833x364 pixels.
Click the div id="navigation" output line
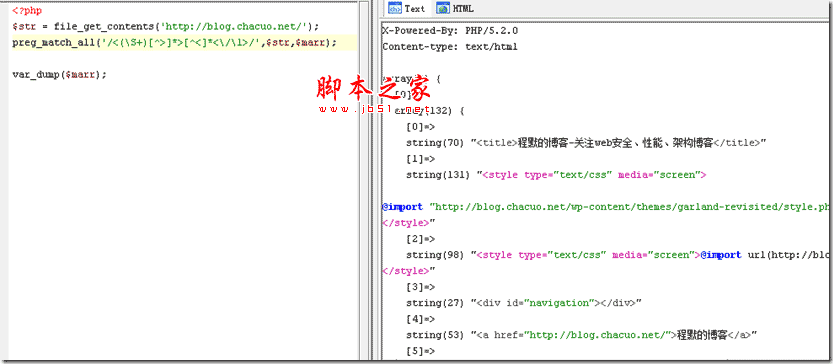[x=524, y=303]
